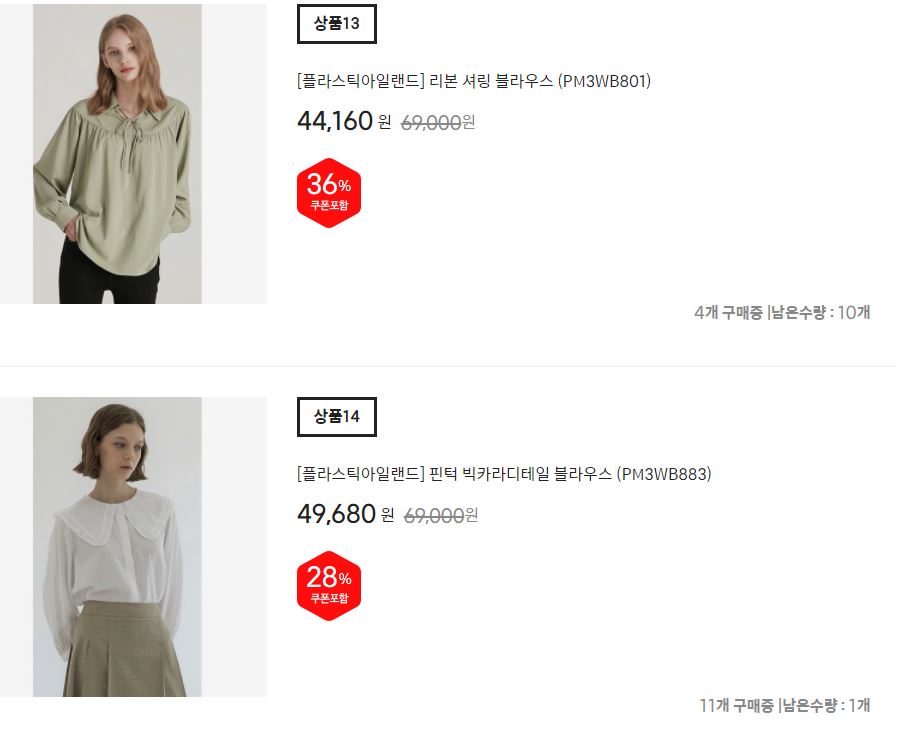
Task: Click the olive skirt in the second product photo
Action: tap(125, 650)
